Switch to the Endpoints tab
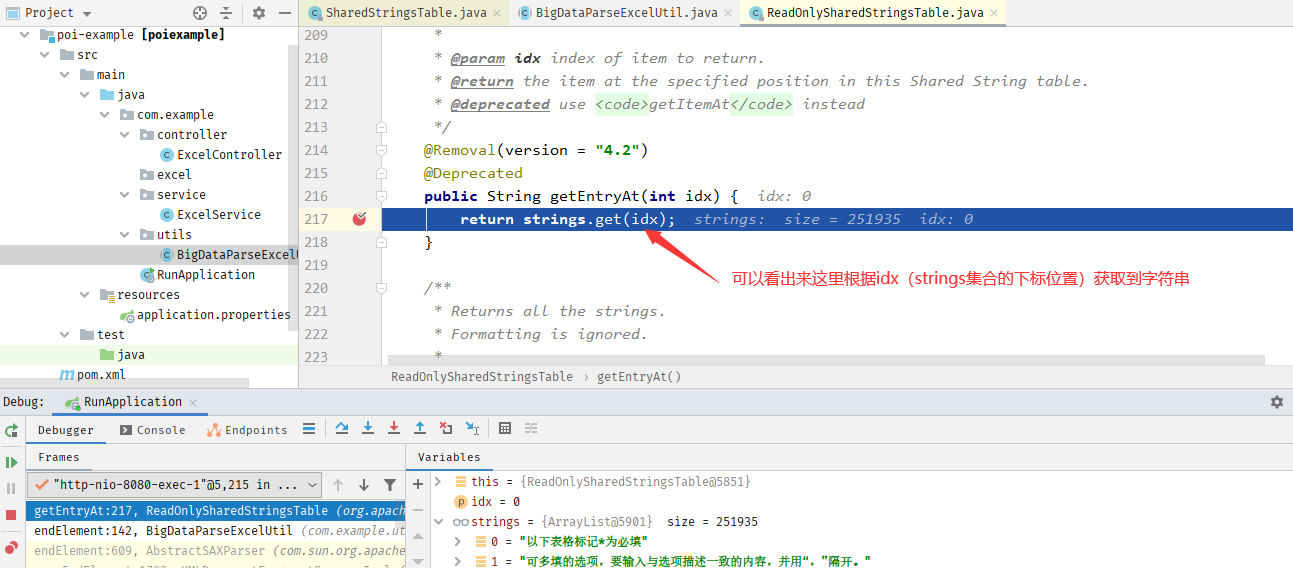Screen dimensions: 1293x568 [x=247, y=430]
